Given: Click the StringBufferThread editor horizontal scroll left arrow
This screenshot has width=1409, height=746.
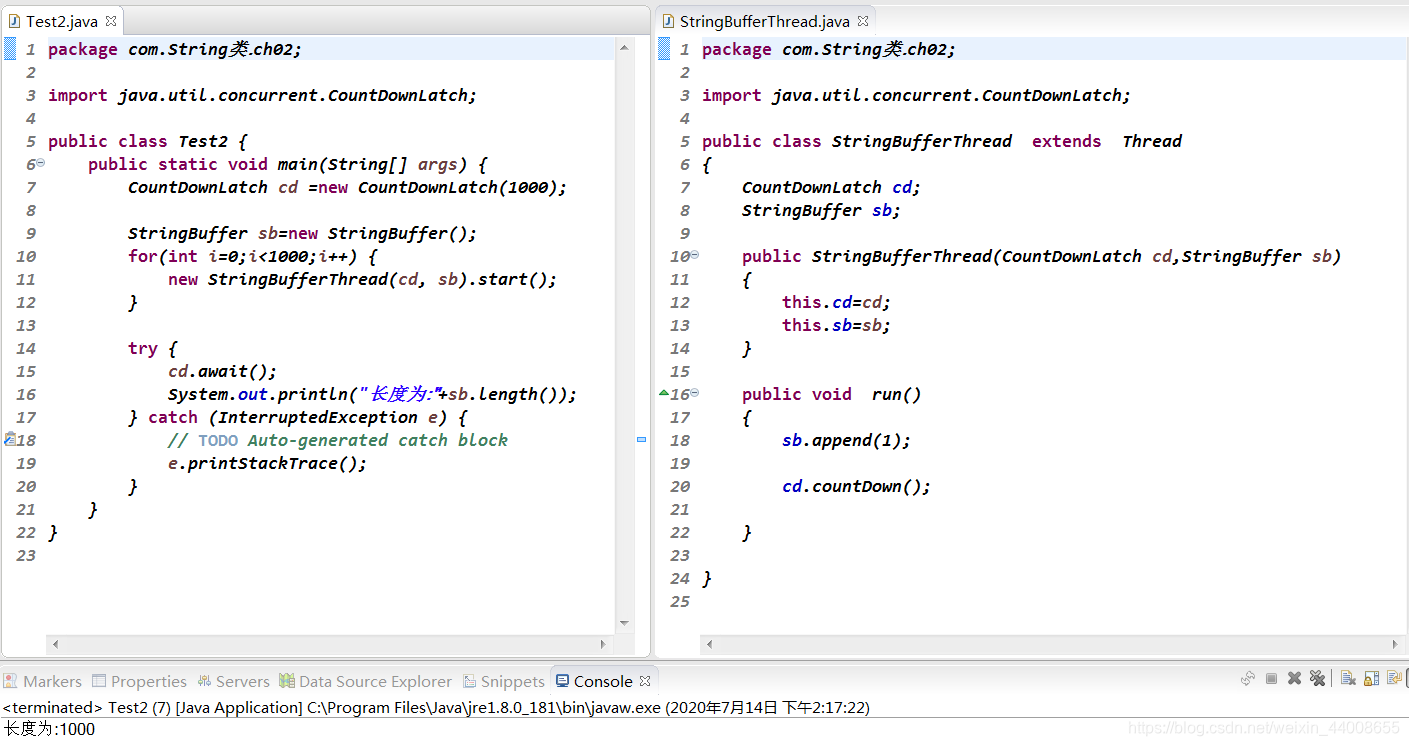Looking at the screenshot, I should 709,644.
